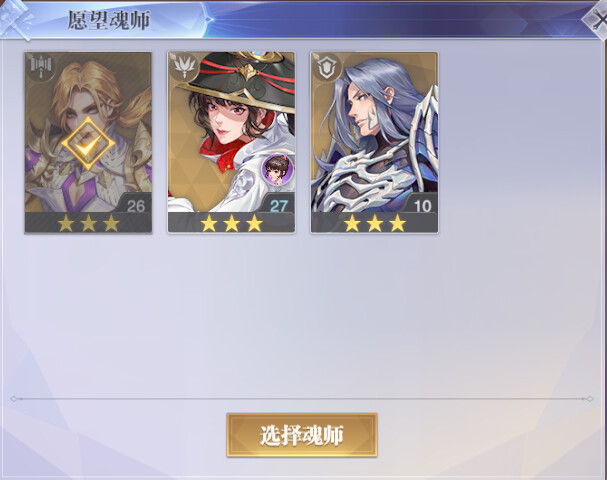Select the hat girl card as wish soul master
This screenshot has height=480, width=607.
(231, 142)
